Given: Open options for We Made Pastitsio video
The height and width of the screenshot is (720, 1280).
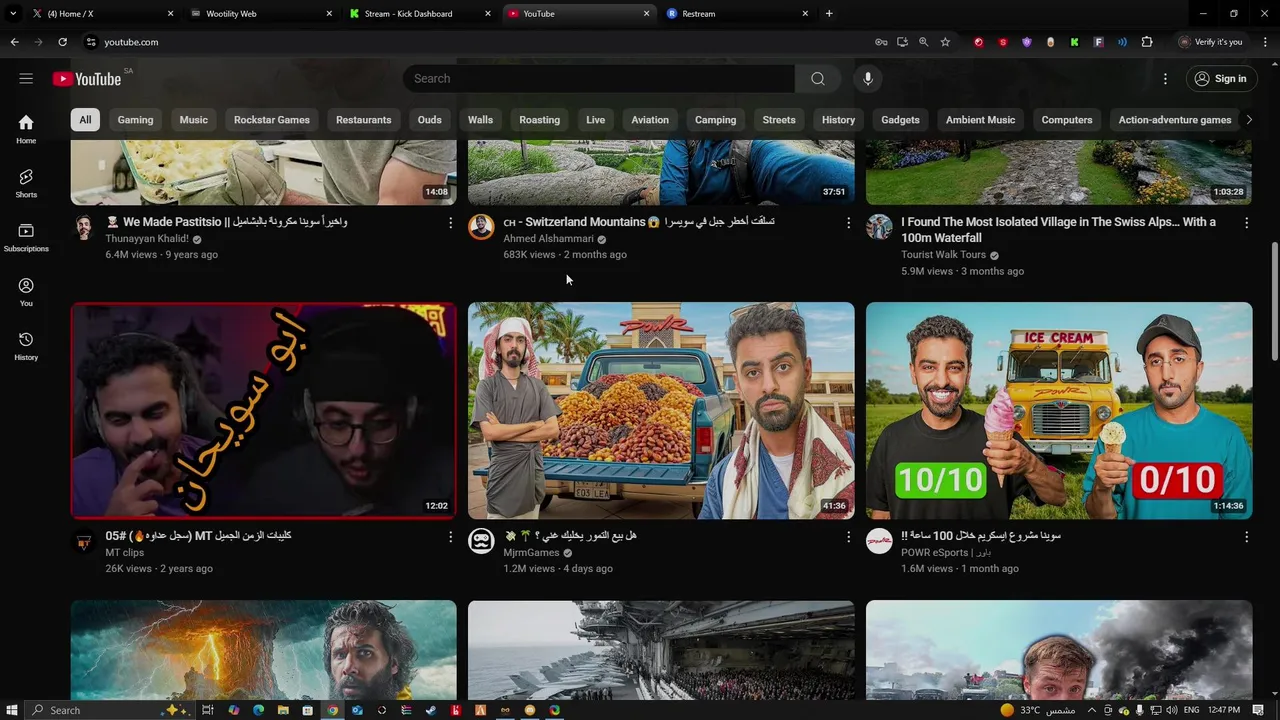Looking at the screenshot, I should (x=450, y=223).
